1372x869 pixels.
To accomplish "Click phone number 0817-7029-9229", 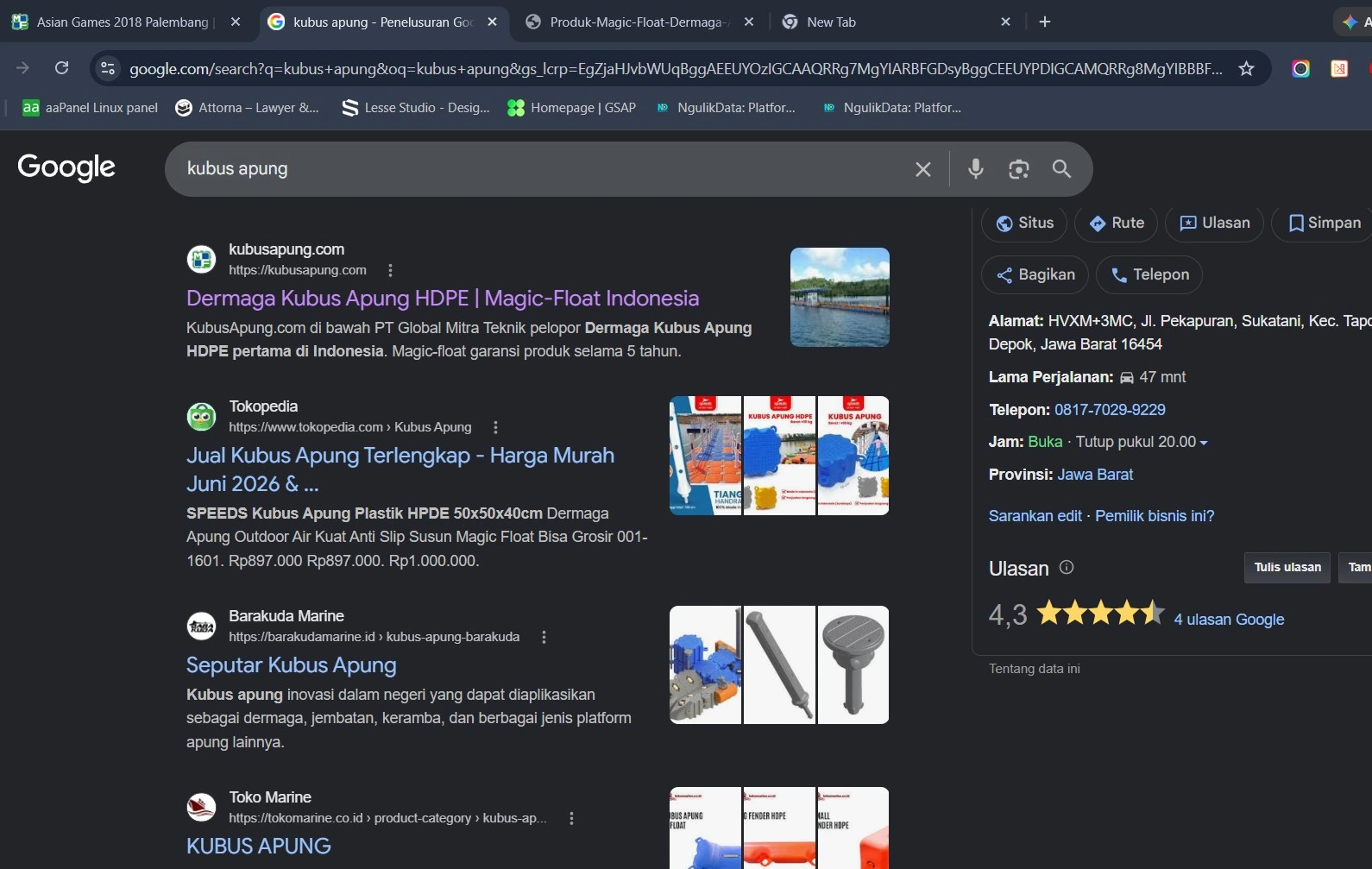I will [x=1110, y=410].
